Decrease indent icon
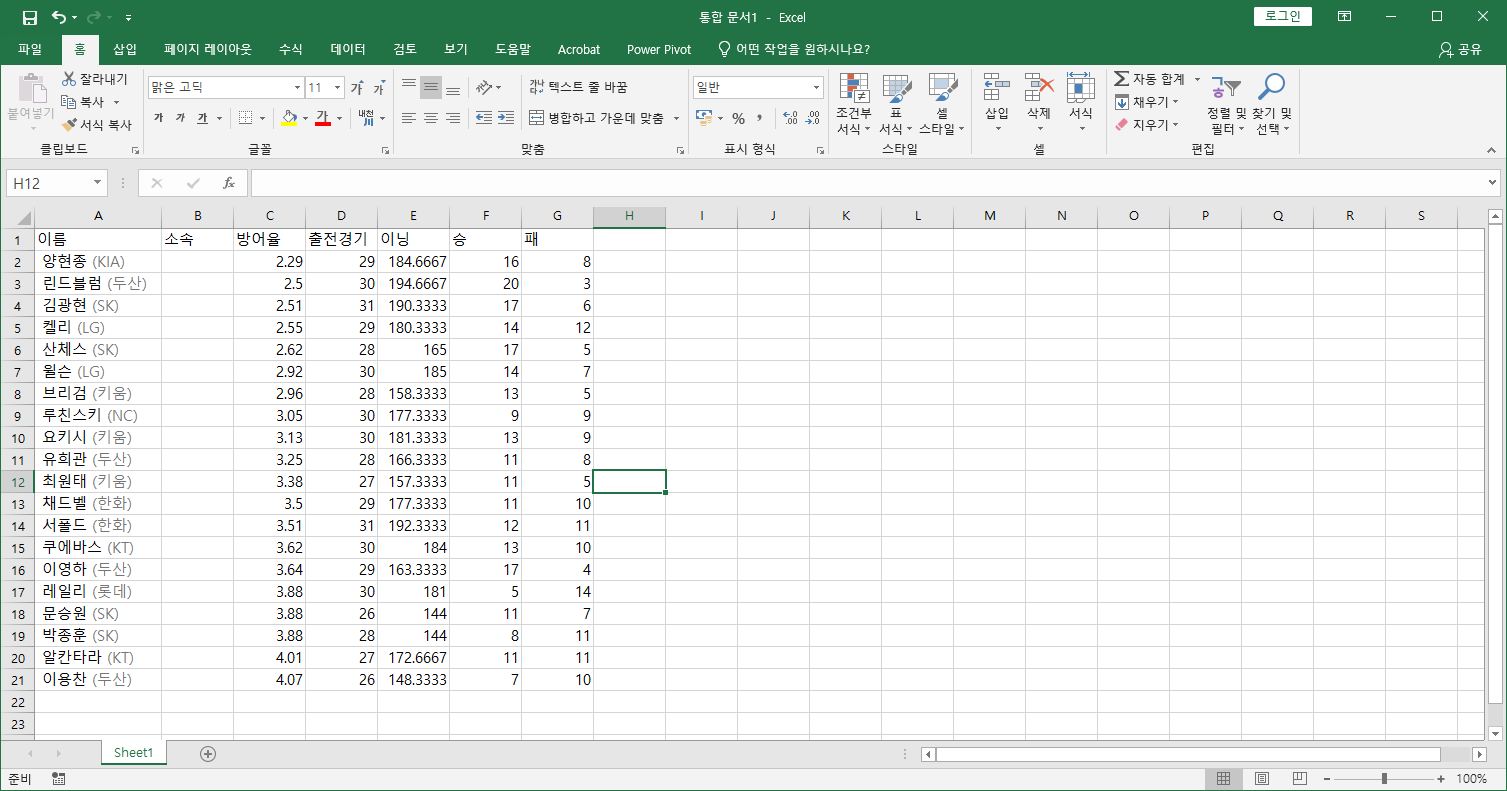The image size is (1507, 791). [x=484, y=118]
